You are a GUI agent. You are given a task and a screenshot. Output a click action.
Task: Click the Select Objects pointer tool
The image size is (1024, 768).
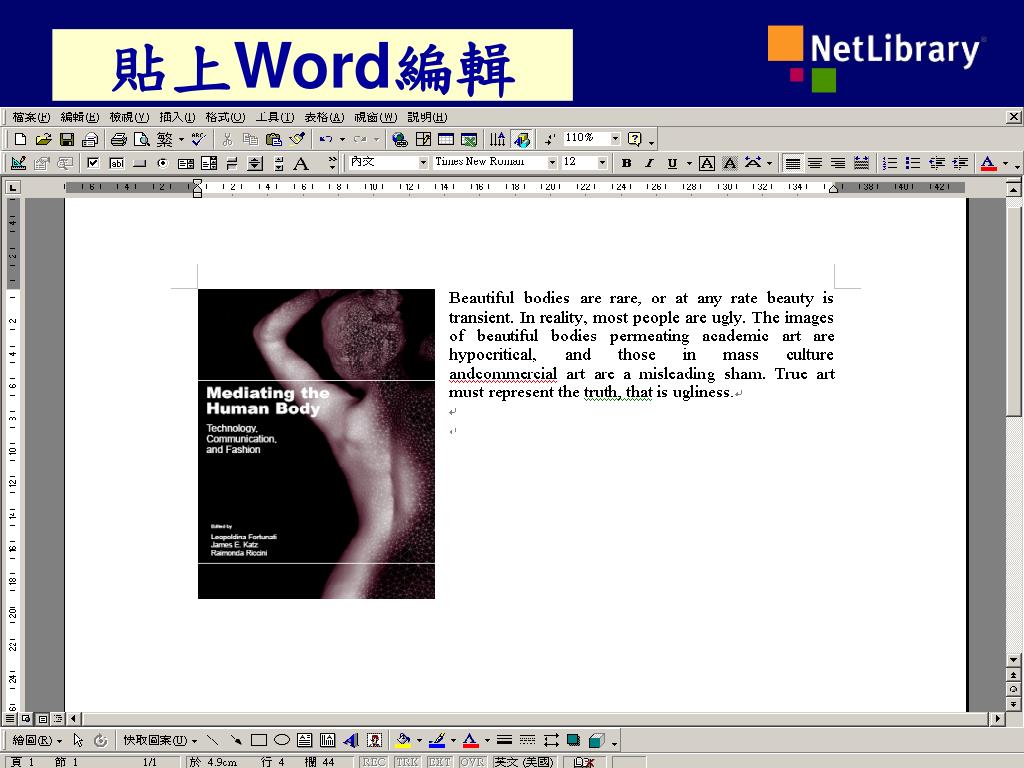78,740
